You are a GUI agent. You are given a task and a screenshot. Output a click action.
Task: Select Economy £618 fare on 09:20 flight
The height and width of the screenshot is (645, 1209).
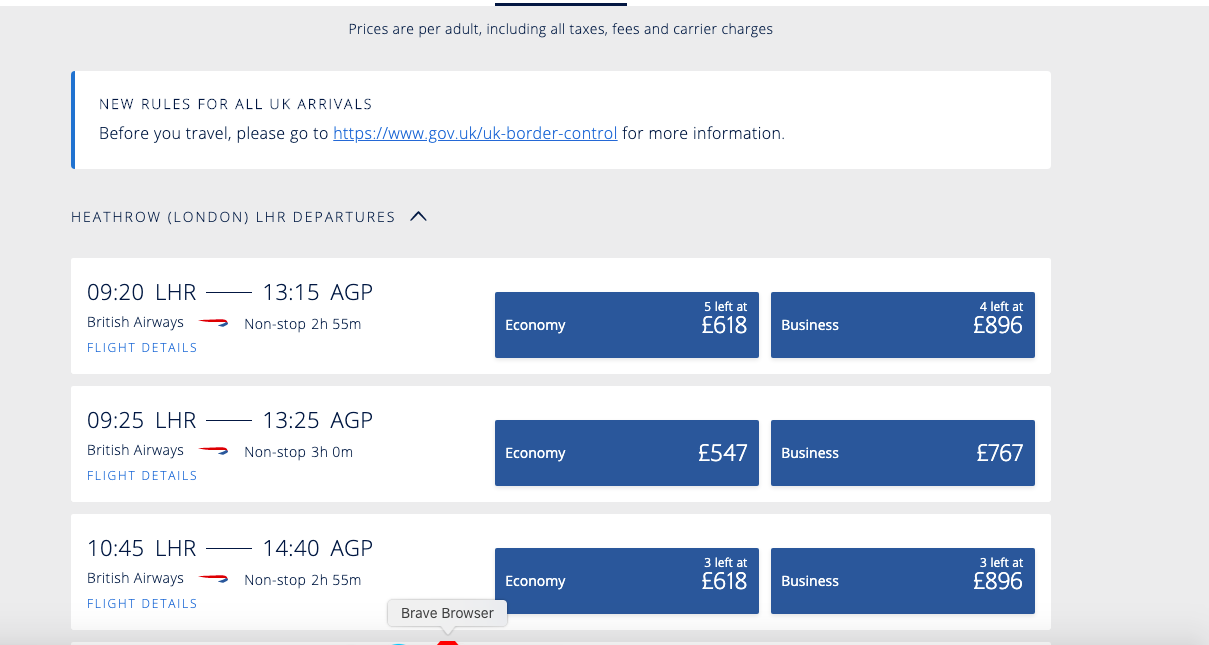(x=626, y=325)
